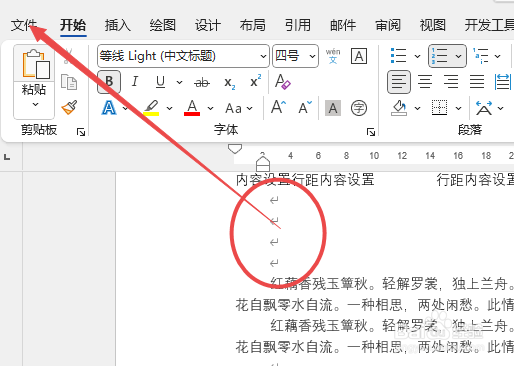
Task: Click the clear all formatting icon
Action: pyautogui.click(x=282, y=82)
